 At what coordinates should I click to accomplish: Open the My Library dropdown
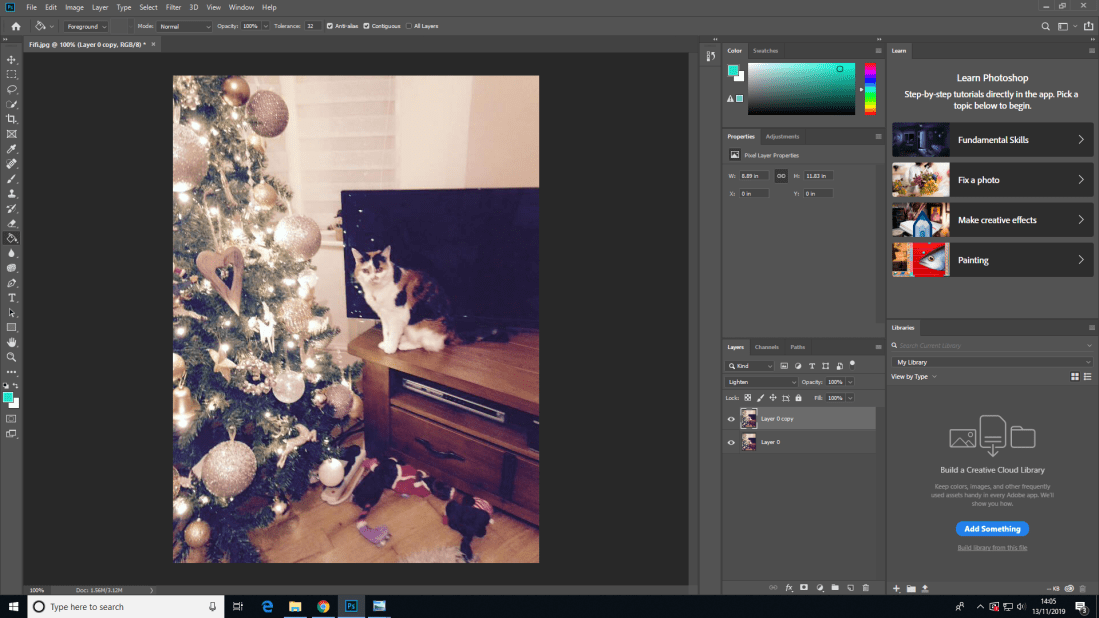[x=991, y=362]
